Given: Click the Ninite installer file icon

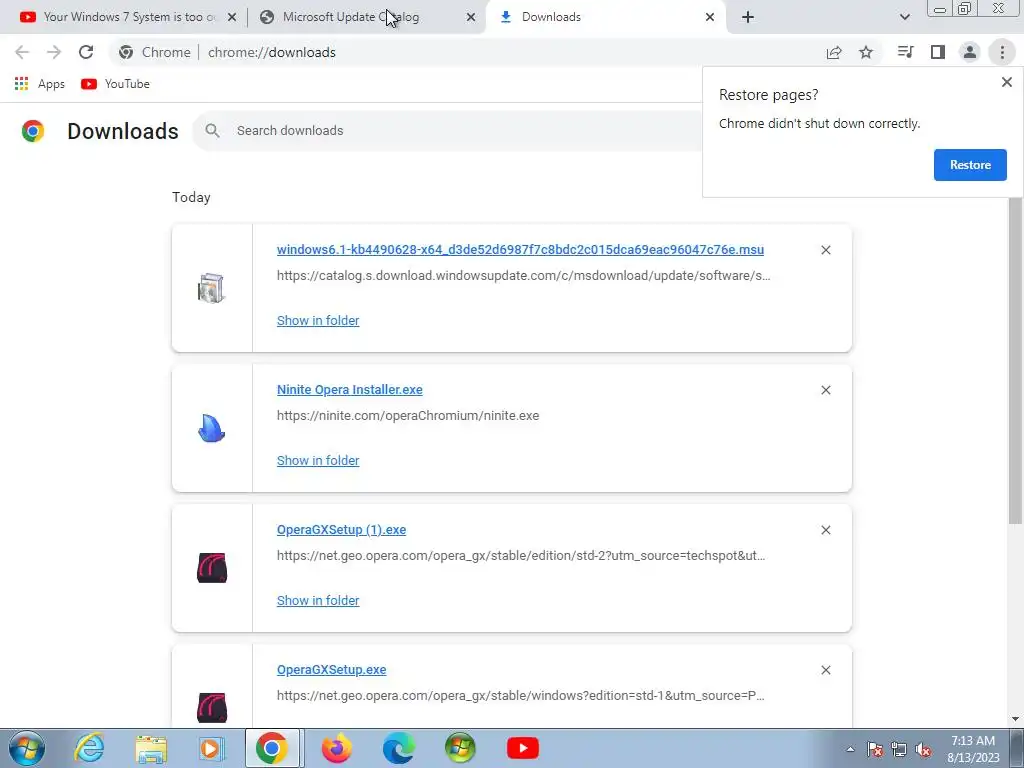Looking at the screenshot, I should 211,428.
